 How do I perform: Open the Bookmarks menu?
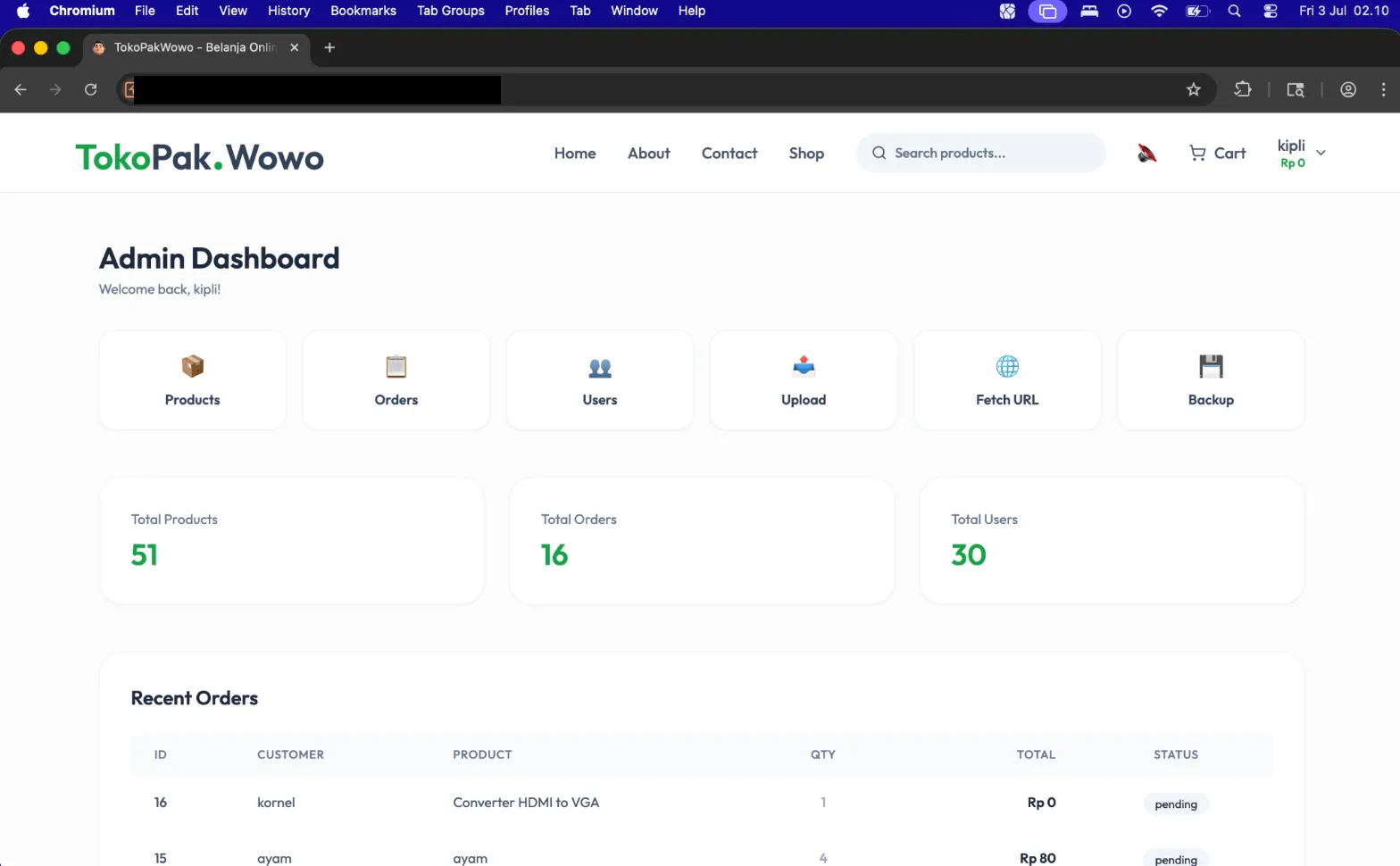tap(363, 11)
